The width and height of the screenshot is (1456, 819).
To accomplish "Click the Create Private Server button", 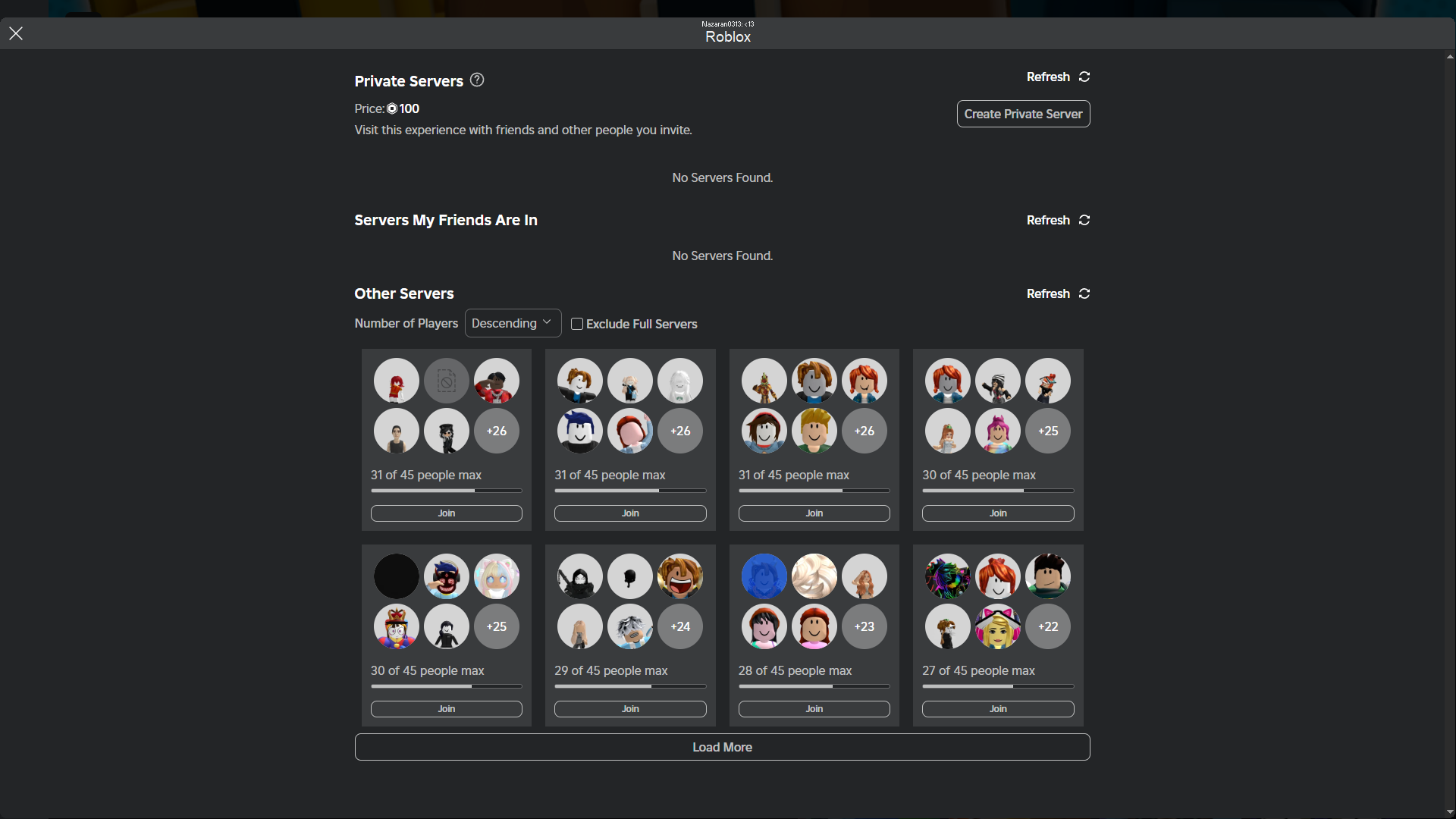I will [x=1022, y=114].
